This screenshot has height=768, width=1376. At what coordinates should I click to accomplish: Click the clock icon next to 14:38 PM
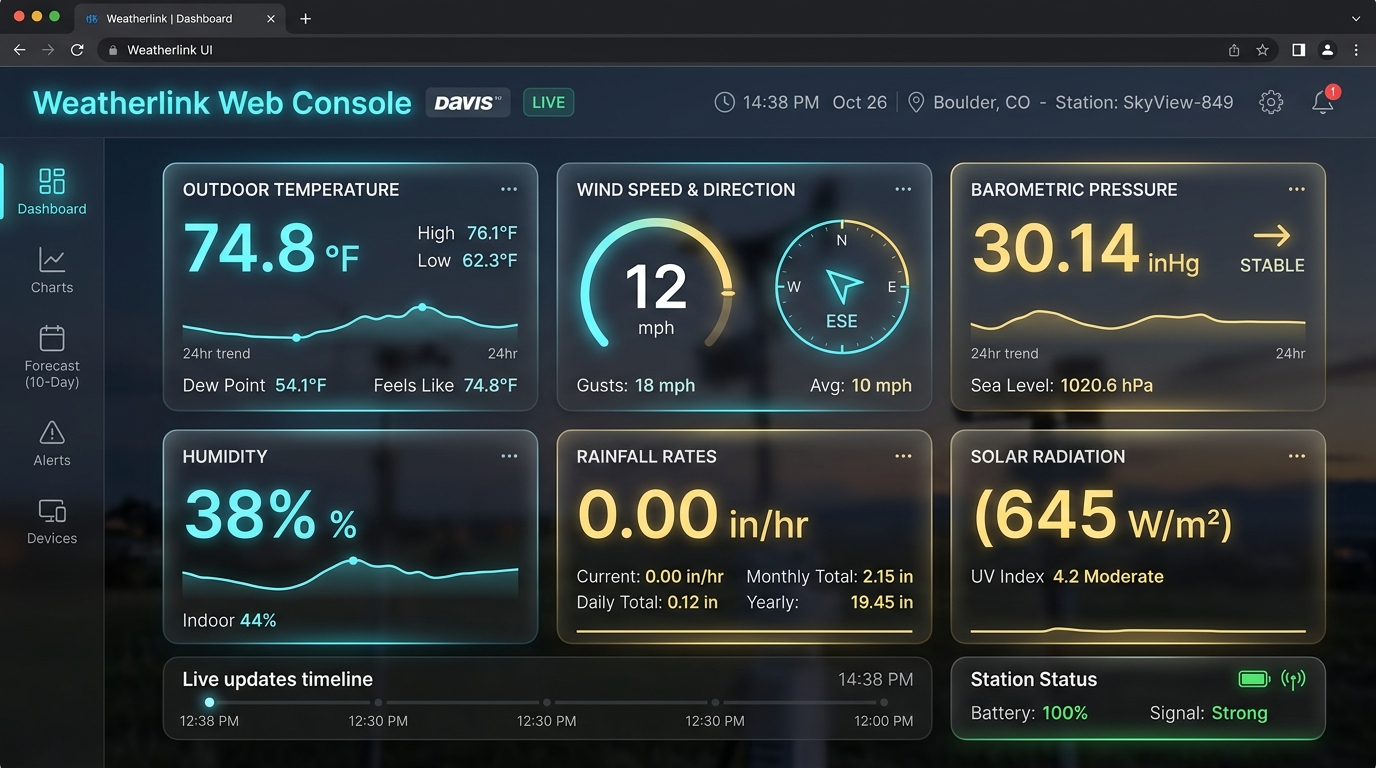(x=724, y=102)
